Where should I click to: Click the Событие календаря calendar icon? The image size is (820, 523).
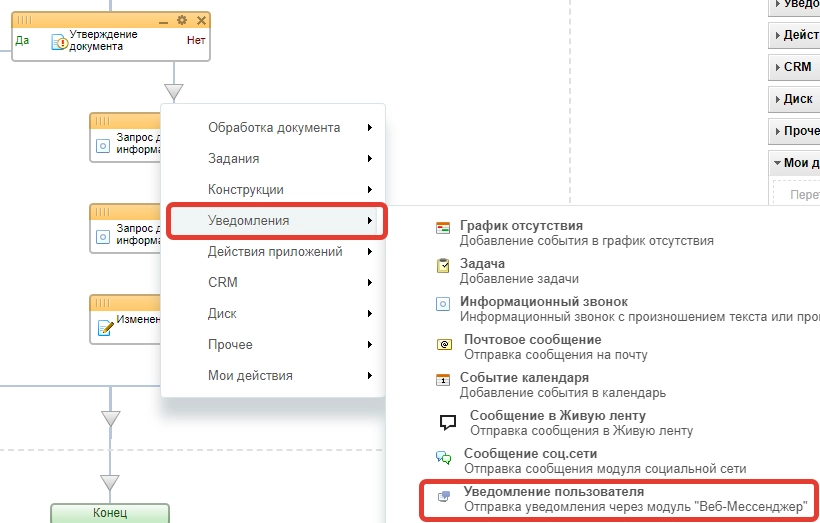[443, 380]
